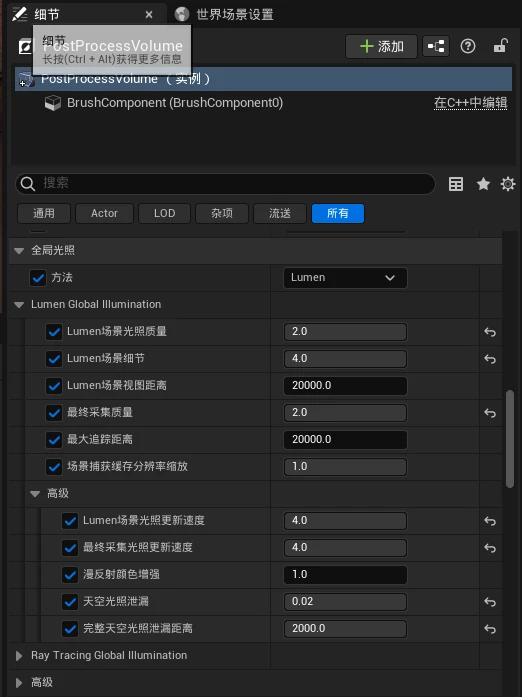Image resolution: width=522 pixels, height=697 pixels.
Task: Collapse the 高级 subsection under Lumen
Action: tap(35, 494)
